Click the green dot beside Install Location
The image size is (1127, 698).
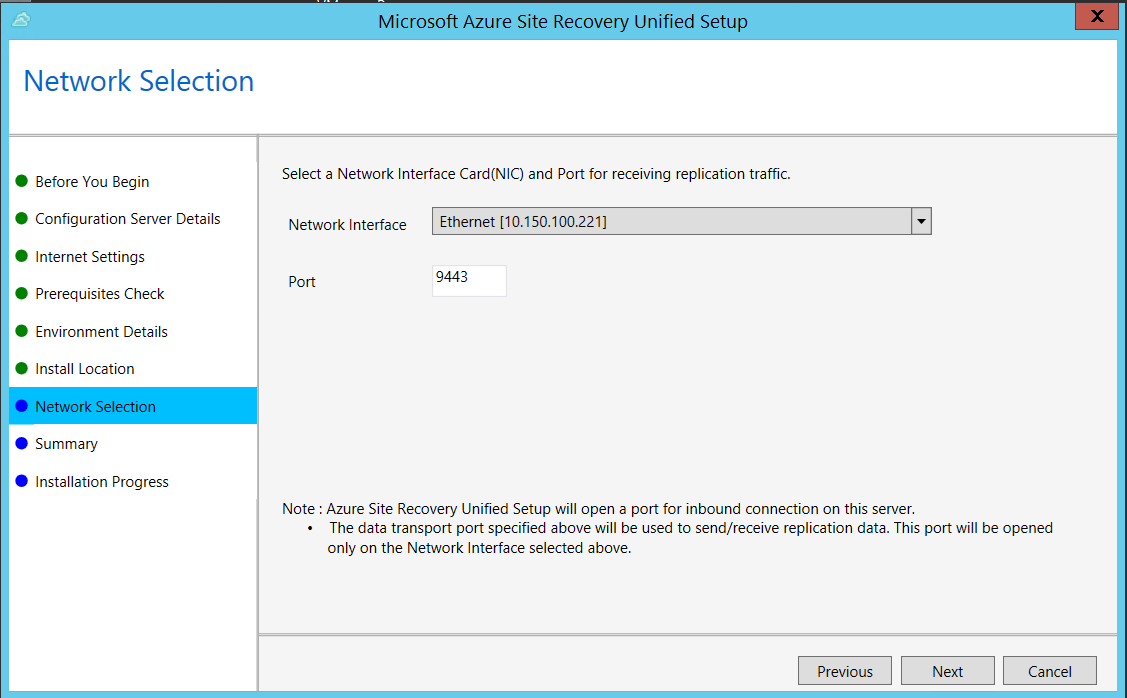[22, 368]
